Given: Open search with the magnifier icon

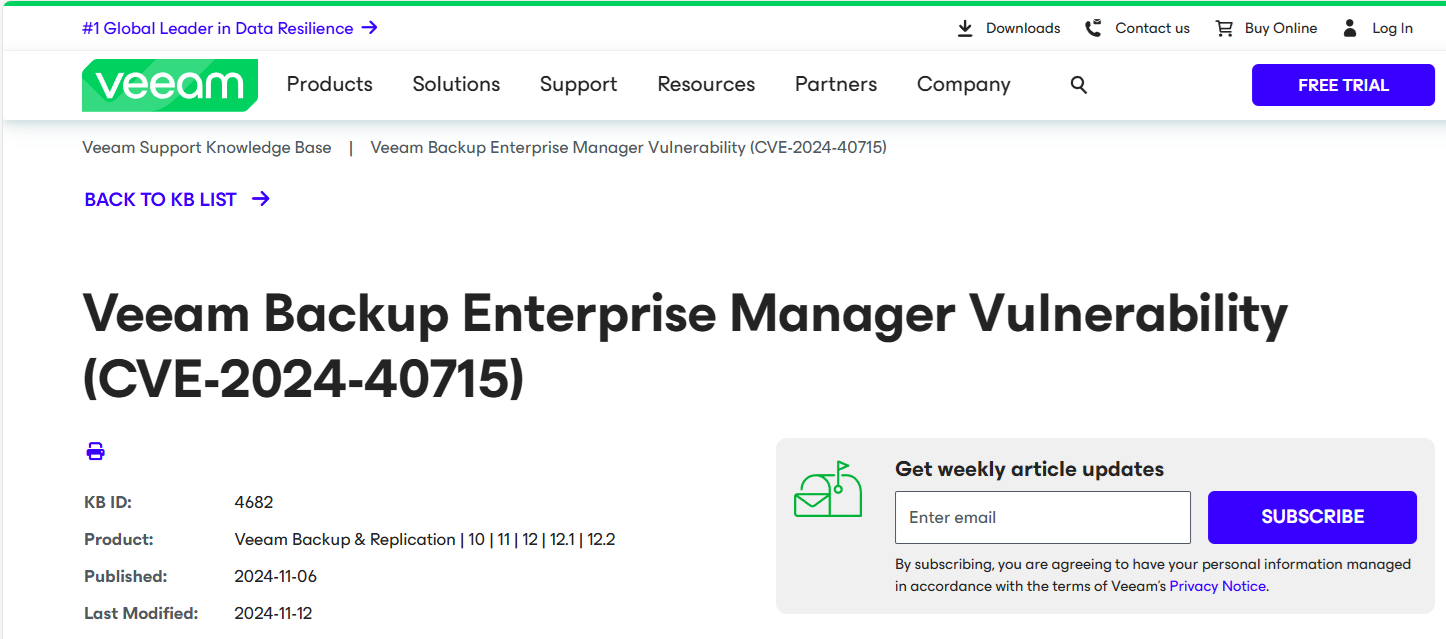Looking at the screenshot, I should pos(1078,85).
